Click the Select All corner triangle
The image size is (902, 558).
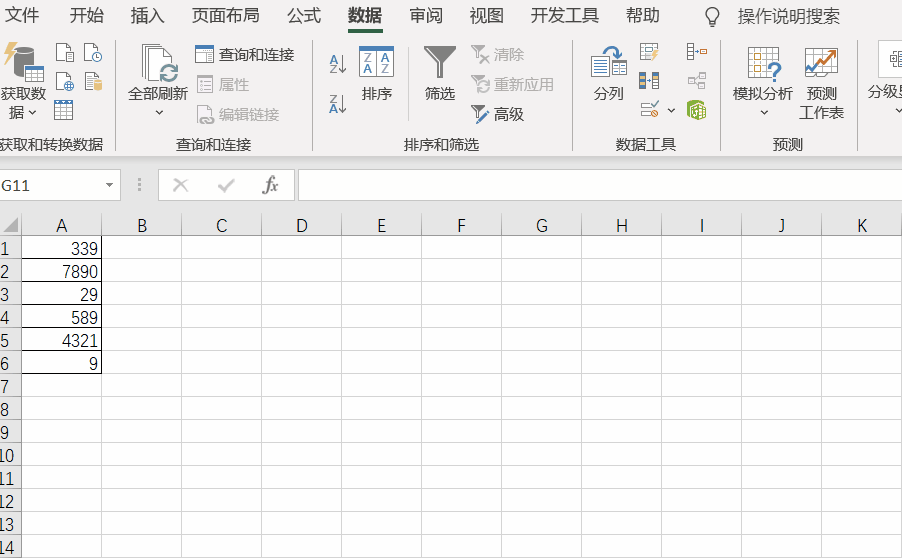coord(11,224)
